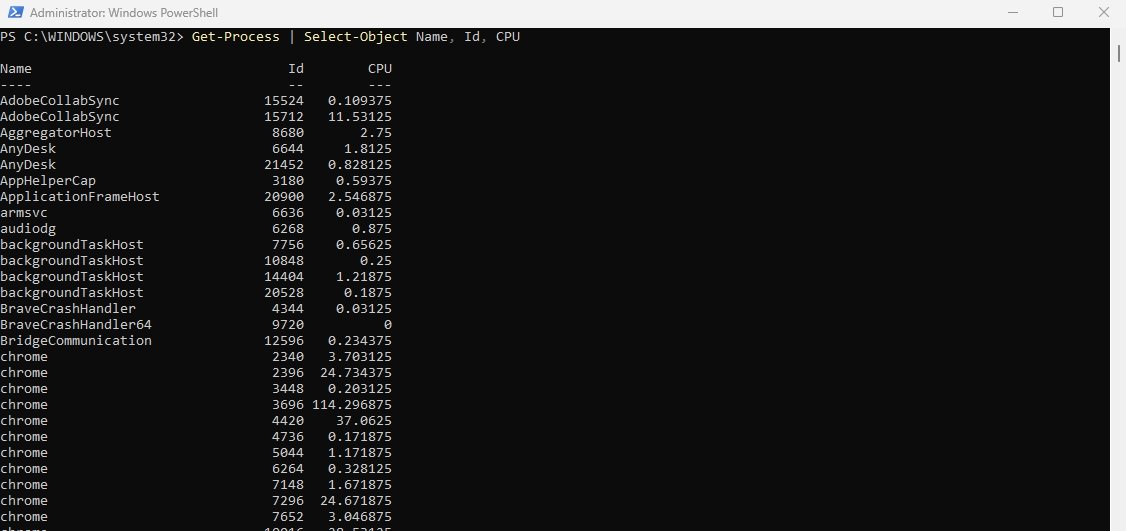The width and height of the screenshot is (1126, 531).
Task: Click the chrome row with Id 2396
Action: click(x=196, y=372)
